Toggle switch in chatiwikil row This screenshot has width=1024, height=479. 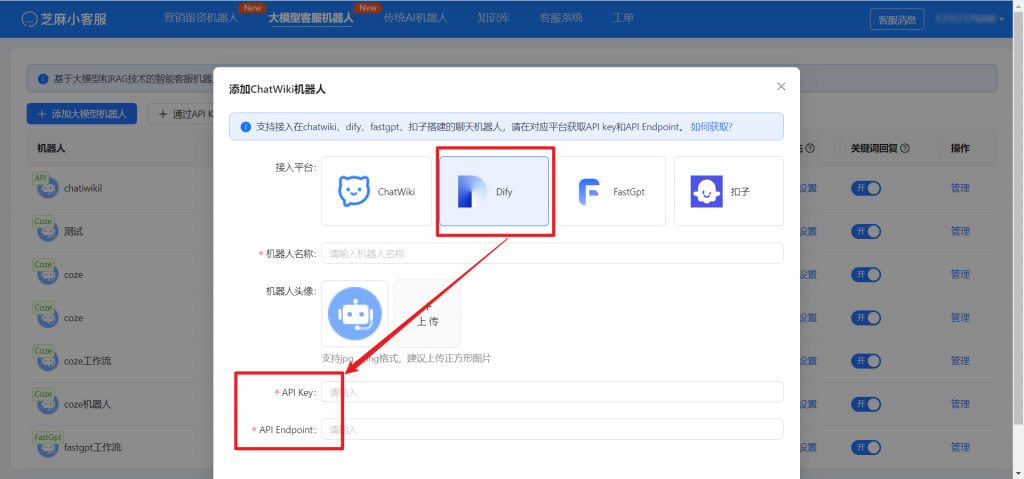[x=866, y=188]
